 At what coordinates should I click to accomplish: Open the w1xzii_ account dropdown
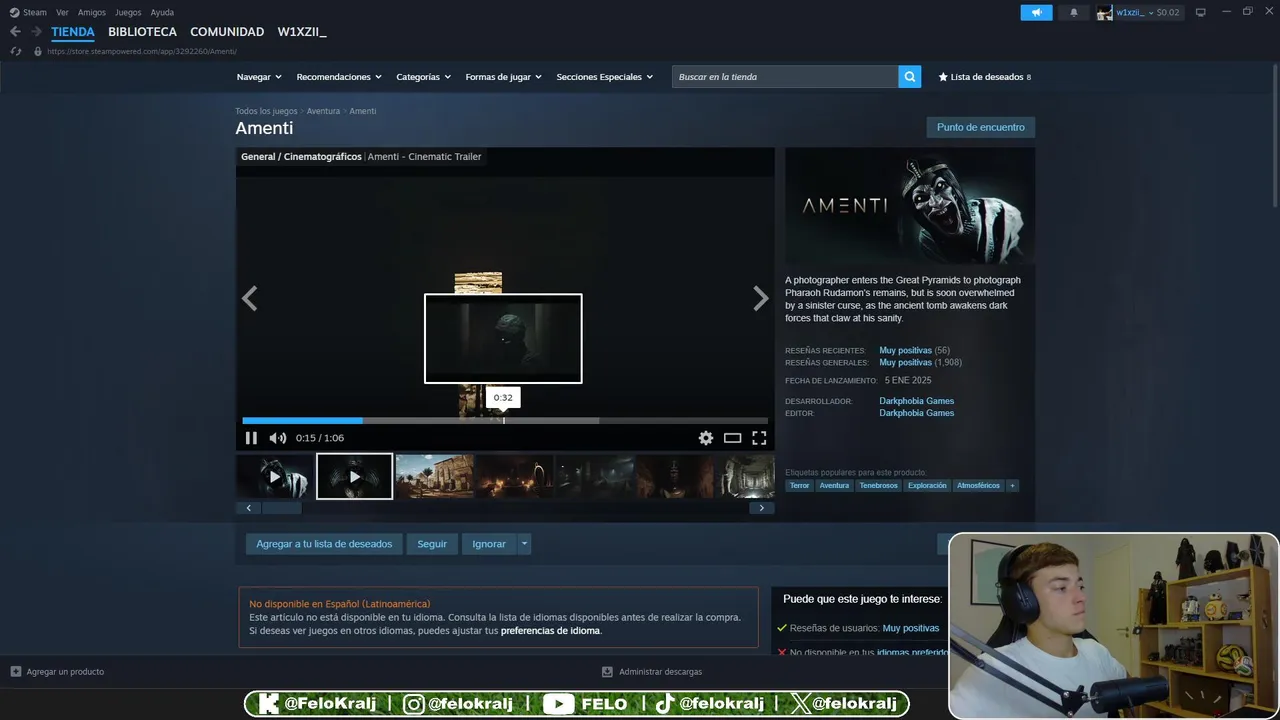(x=1139, y=12)
